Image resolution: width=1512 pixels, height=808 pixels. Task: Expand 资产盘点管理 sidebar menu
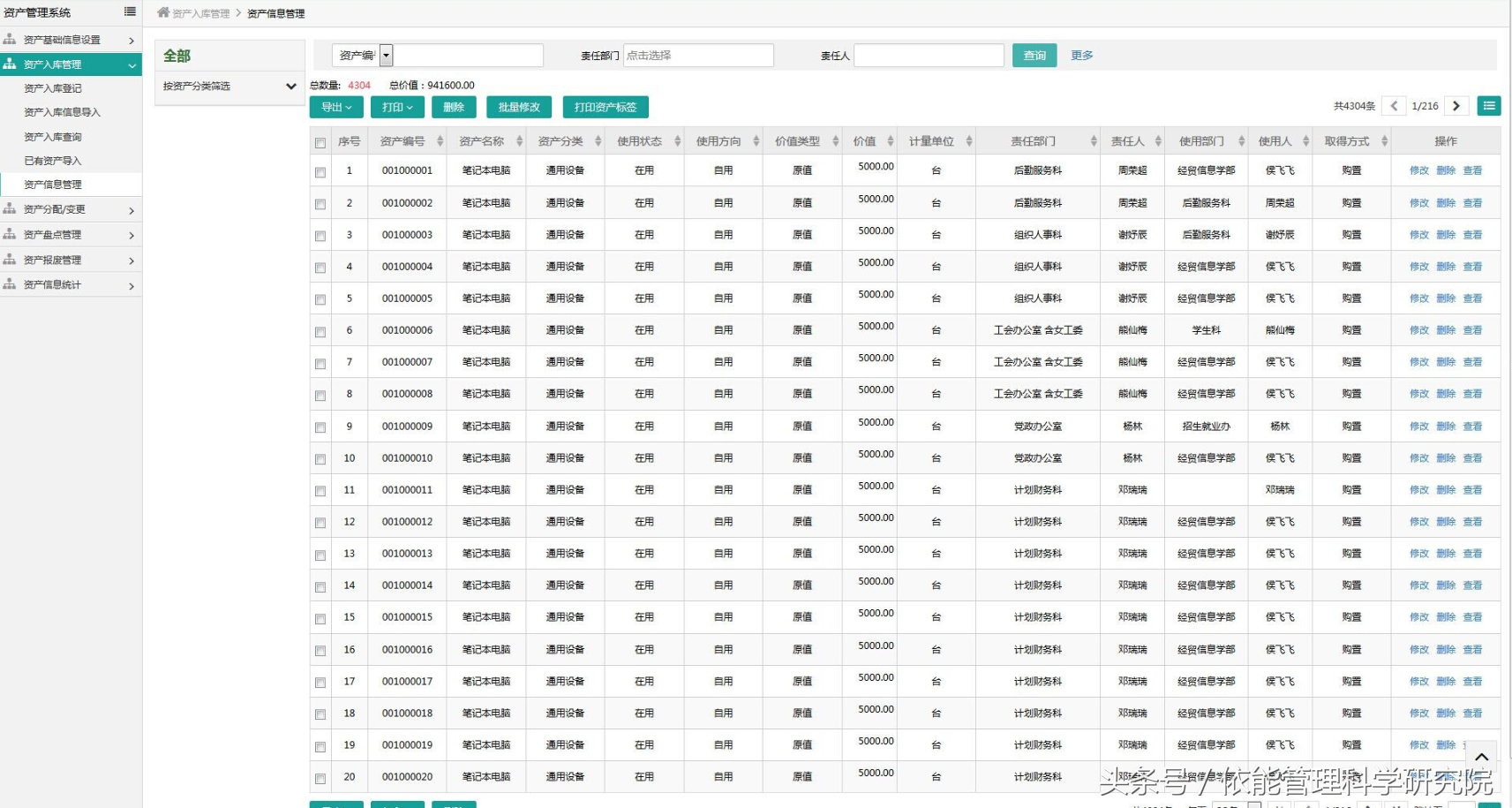pos(69,235)
